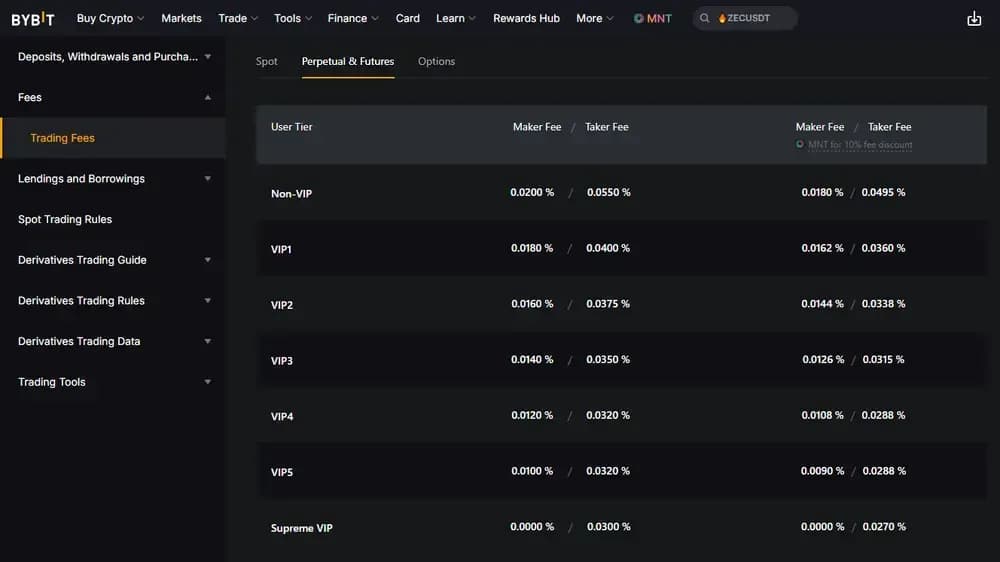Click VIP1 maker fee 0.0180 %
This screenshot has width=1000, height=562.
pos(532,248)
